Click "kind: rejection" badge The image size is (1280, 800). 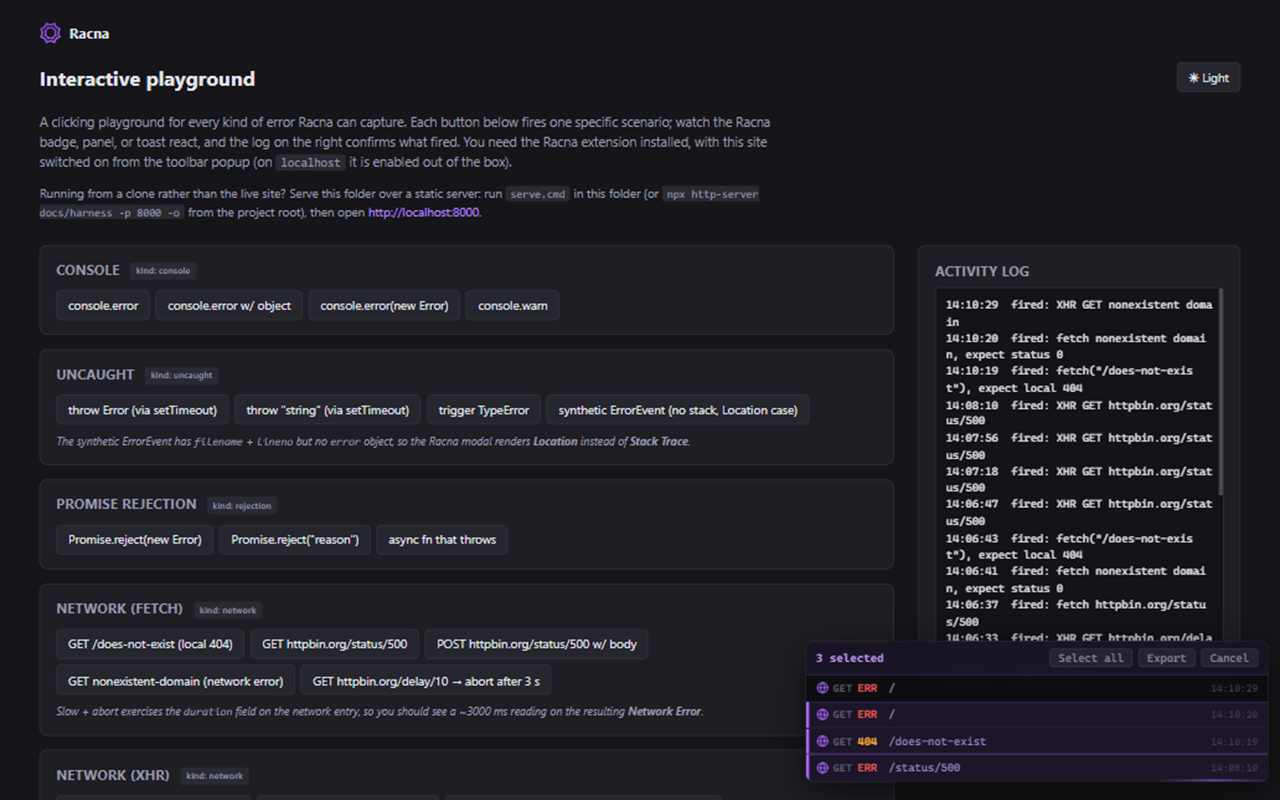point(241,506)
